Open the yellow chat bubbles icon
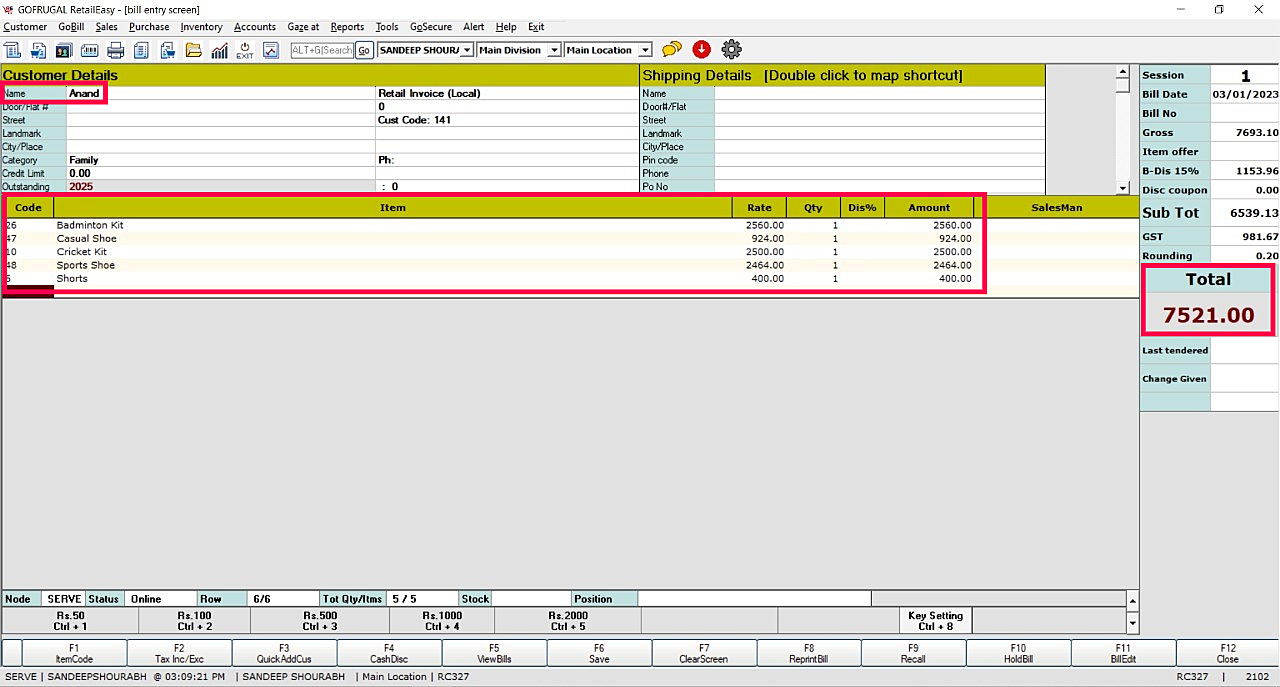 click(672, 49)
